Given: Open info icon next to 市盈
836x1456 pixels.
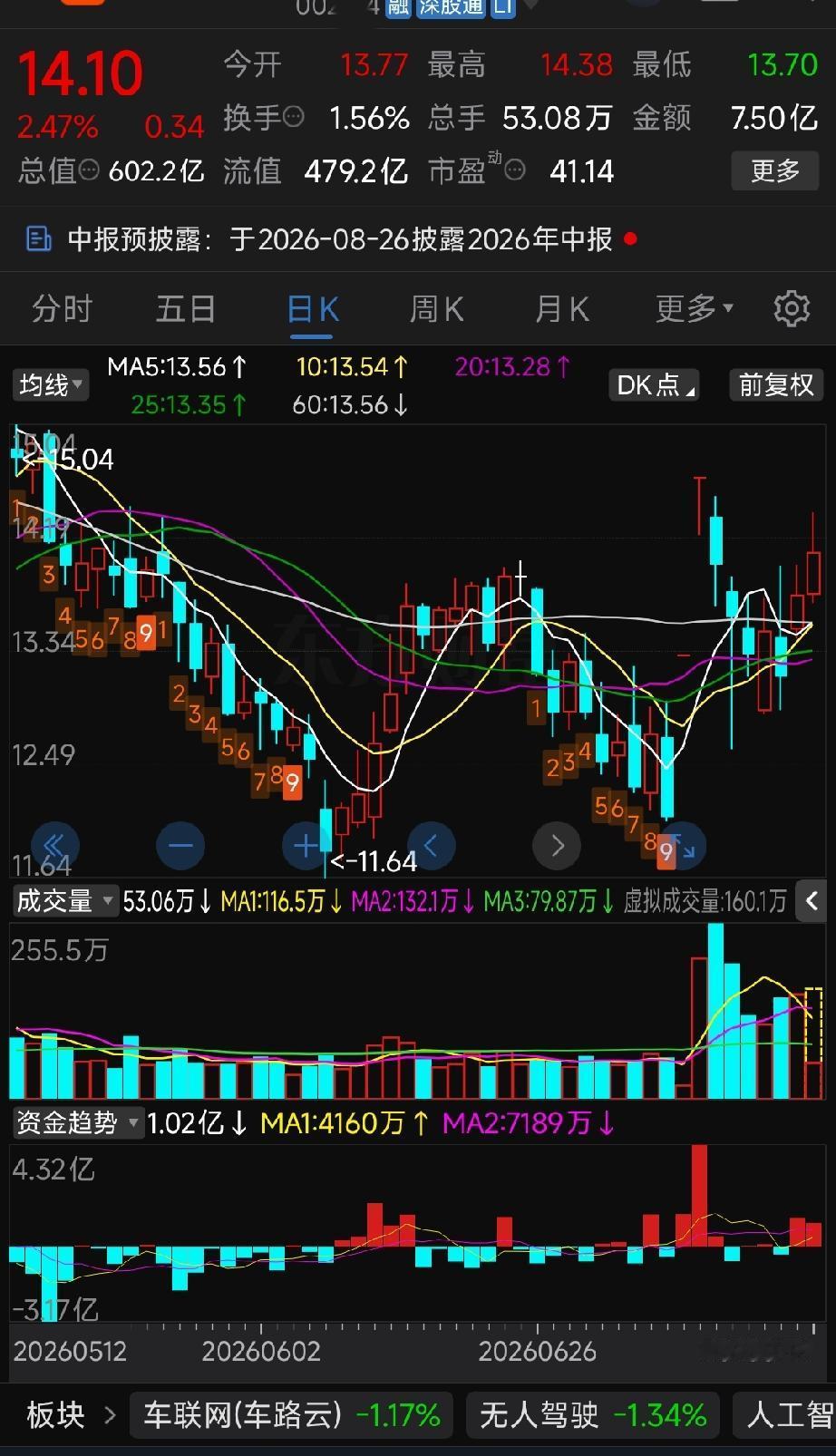Looking at the screenshot, I should click(x=515, y=170).
